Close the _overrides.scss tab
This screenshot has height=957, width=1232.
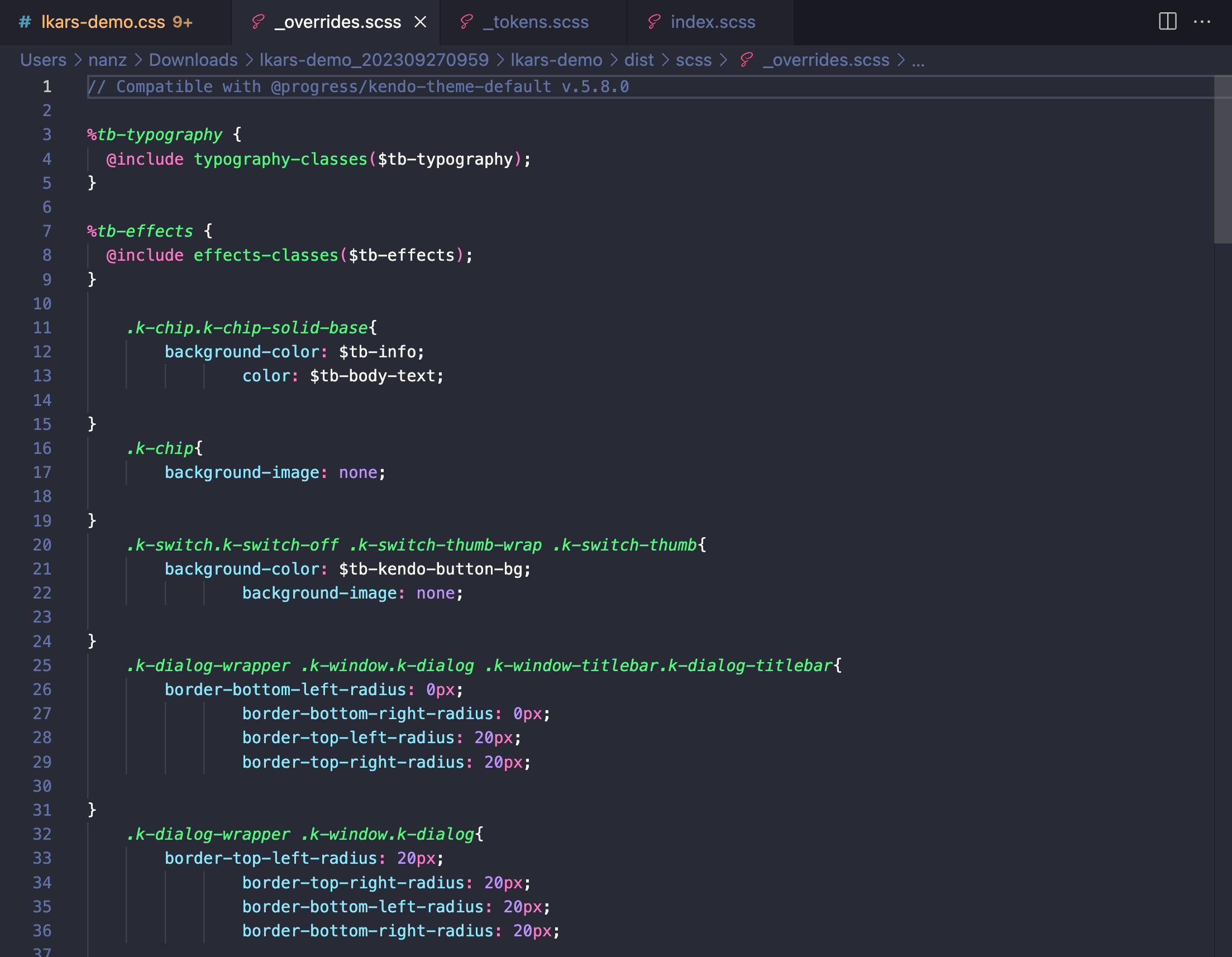coord(421,22)
